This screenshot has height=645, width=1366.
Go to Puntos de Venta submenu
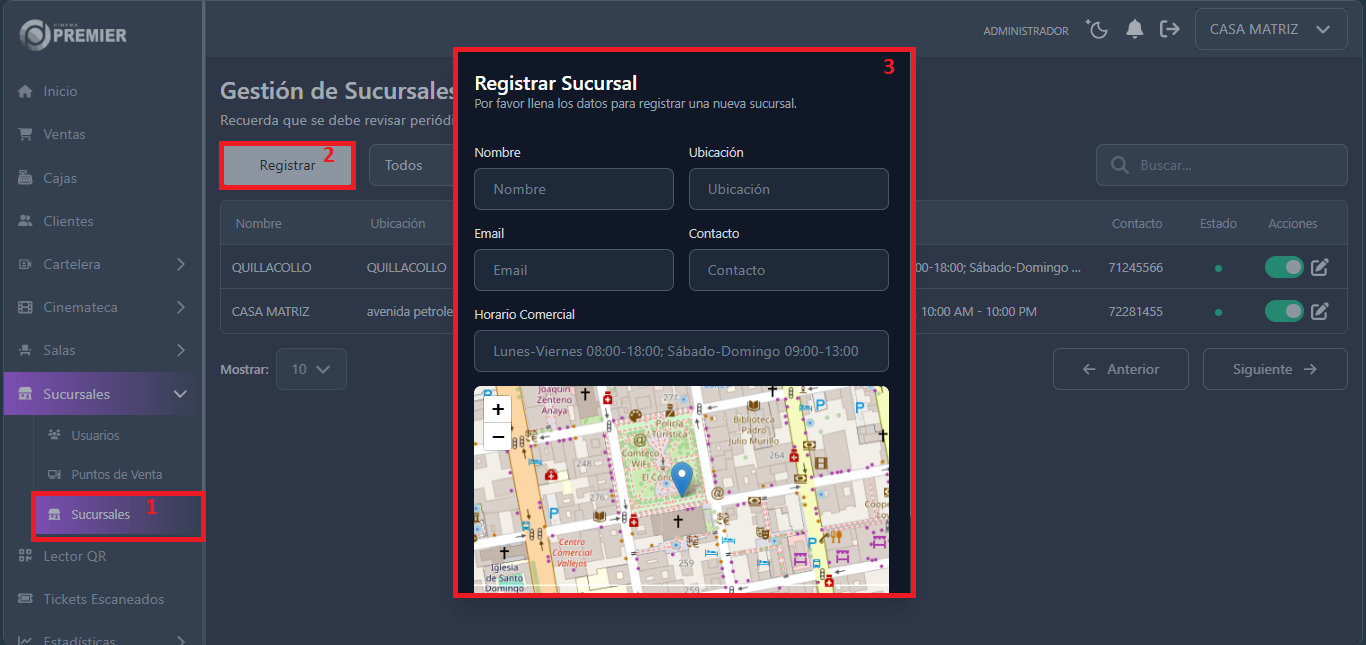pyautogui.click(x=116, y=474)
